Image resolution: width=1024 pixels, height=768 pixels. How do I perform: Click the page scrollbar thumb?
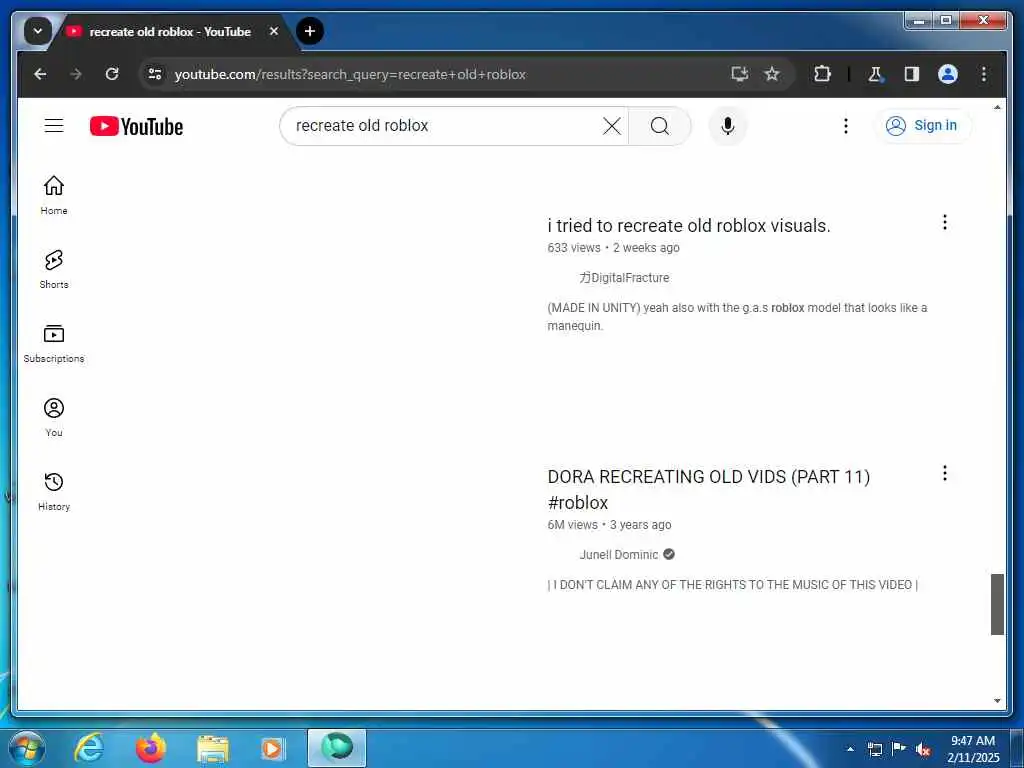click(x=997, y=604)
